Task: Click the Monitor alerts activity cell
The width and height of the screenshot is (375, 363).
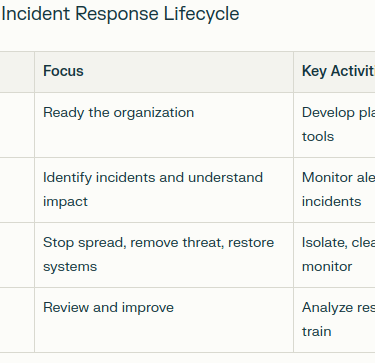Action: pos(334,190)
